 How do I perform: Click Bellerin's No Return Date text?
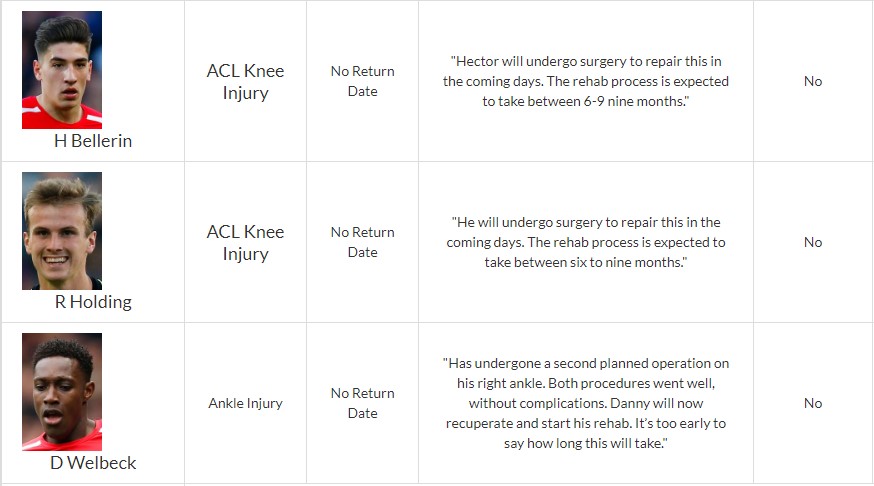click(x=362, y=81)
